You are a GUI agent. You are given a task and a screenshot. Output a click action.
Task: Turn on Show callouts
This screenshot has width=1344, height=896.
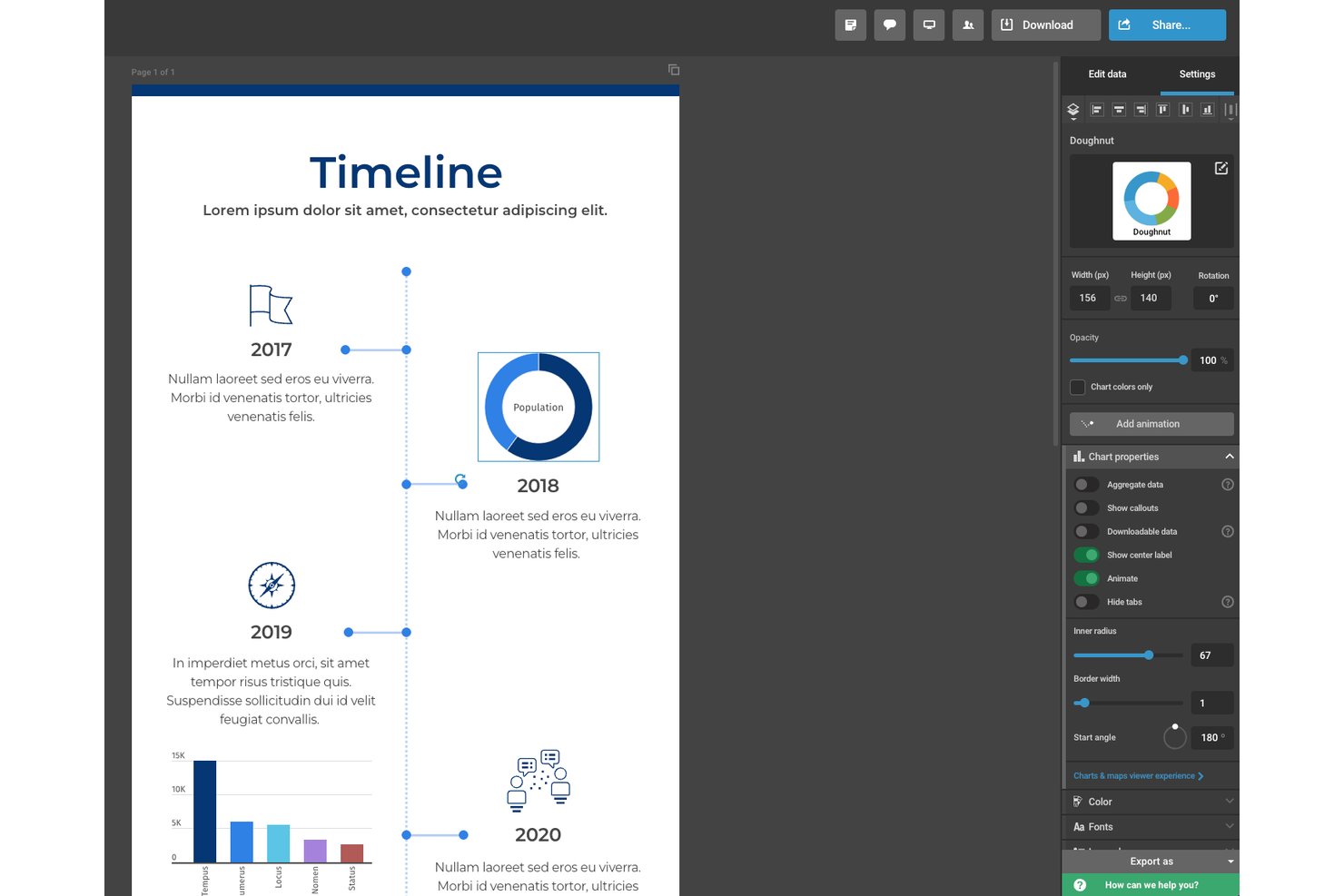point(1086,508)
